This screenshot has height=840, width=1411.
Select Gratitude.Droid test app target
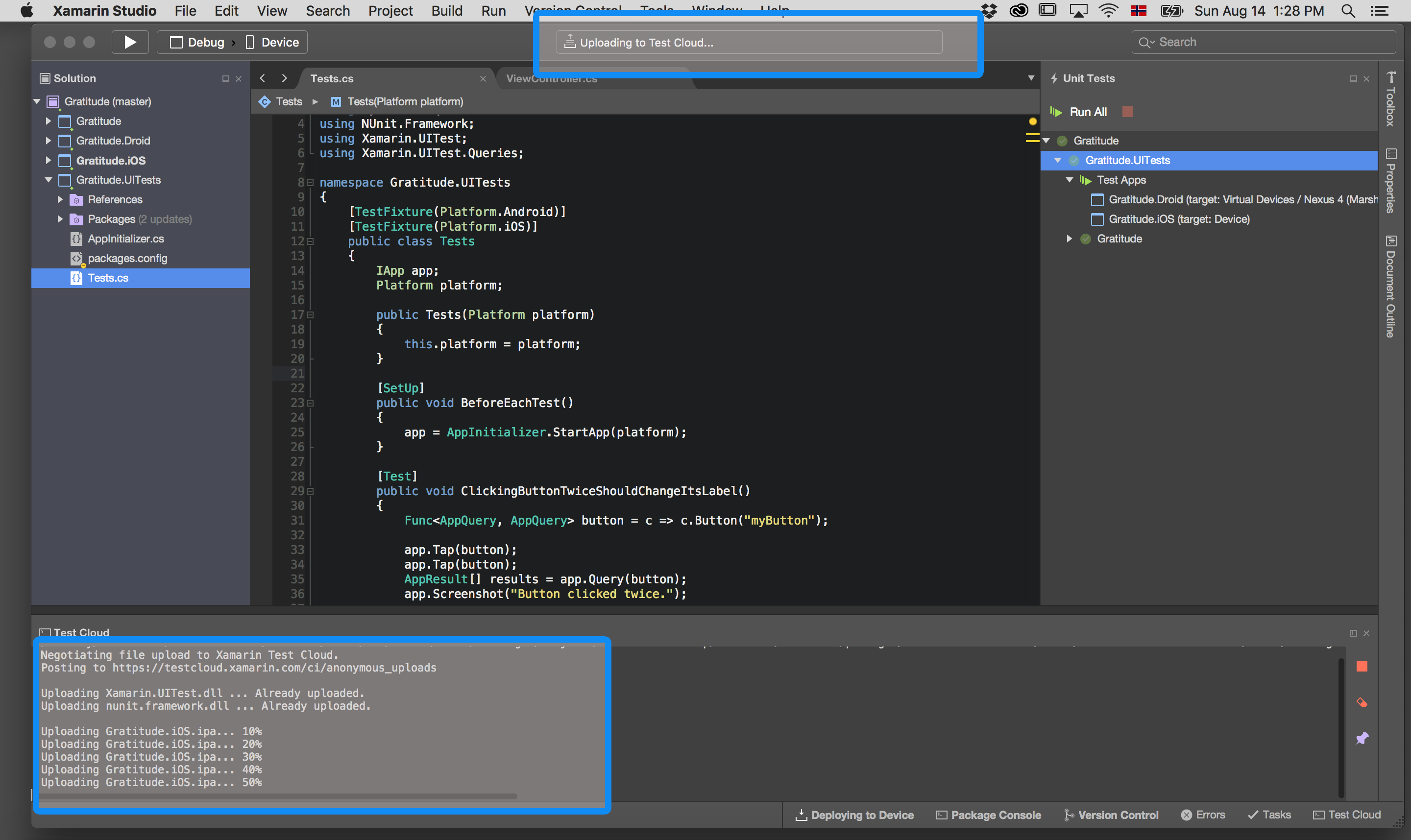1233,199
